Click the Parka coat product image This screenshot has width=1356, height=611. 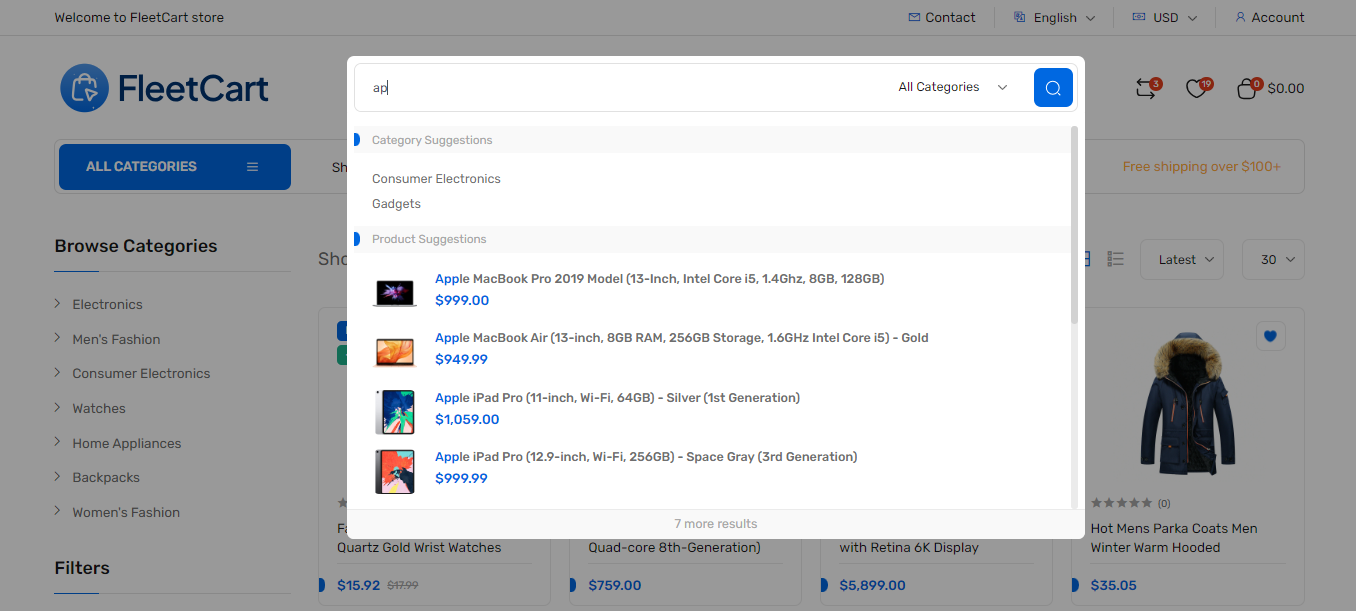(1189, 403)
